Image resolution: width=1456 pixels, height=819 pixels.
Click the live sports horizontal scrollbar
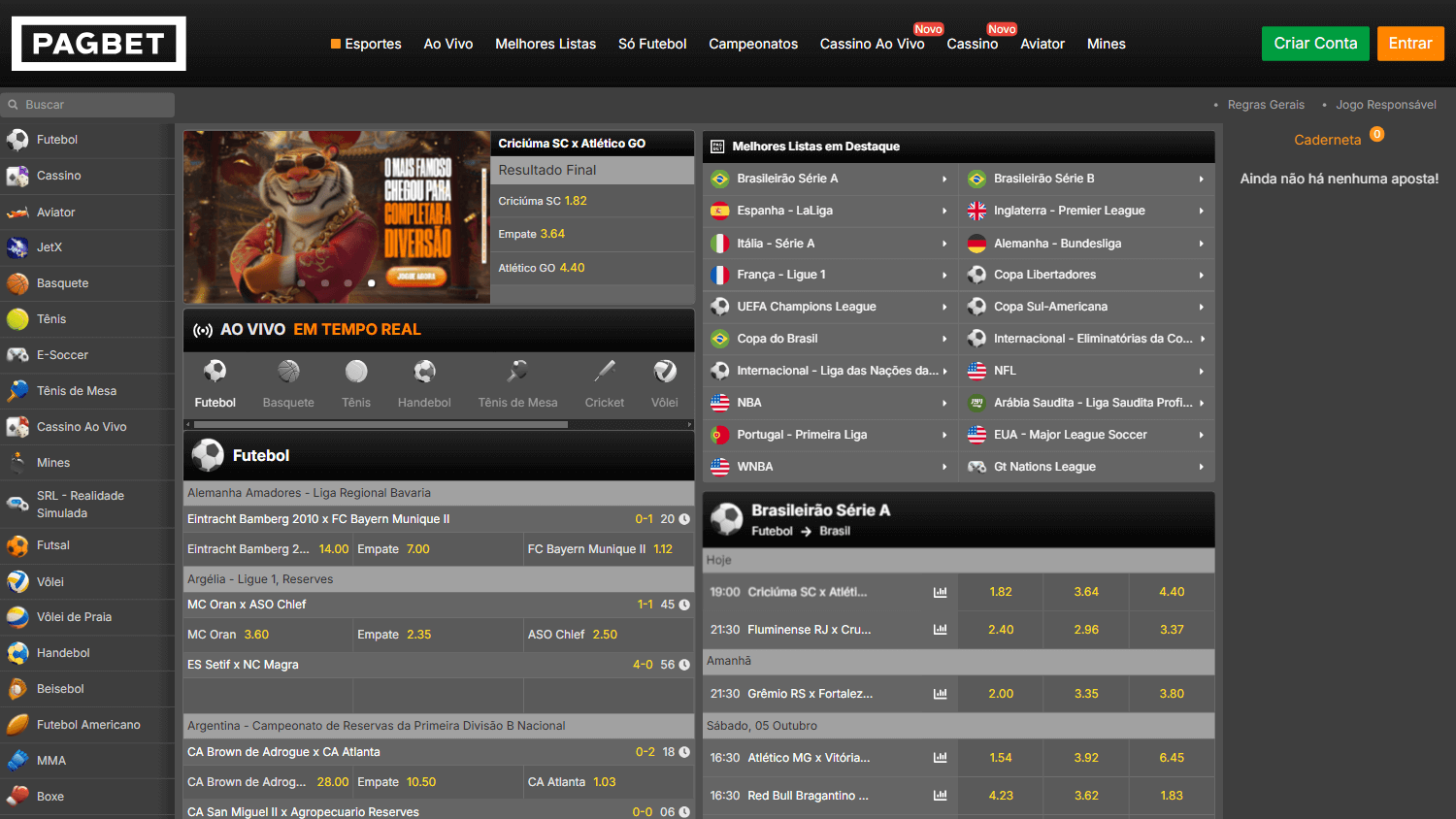381,424
